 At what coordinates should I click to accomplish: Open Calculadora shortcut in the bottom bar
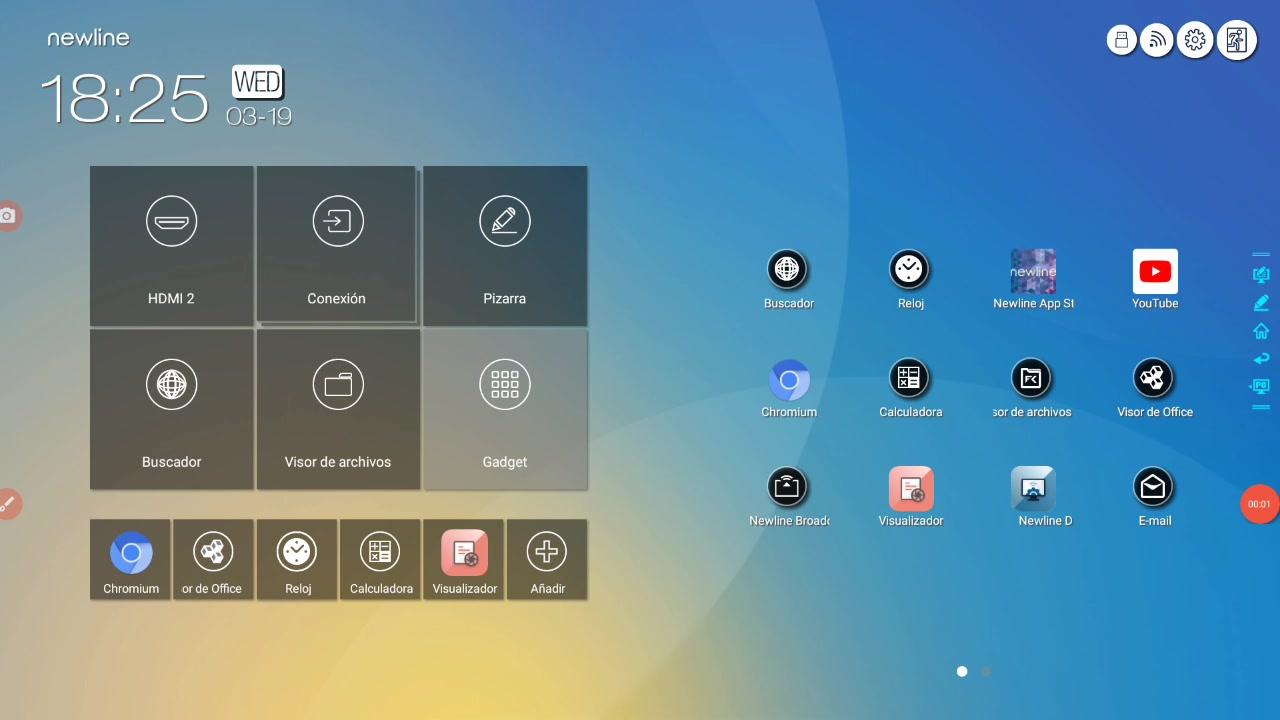pos(380,559)
